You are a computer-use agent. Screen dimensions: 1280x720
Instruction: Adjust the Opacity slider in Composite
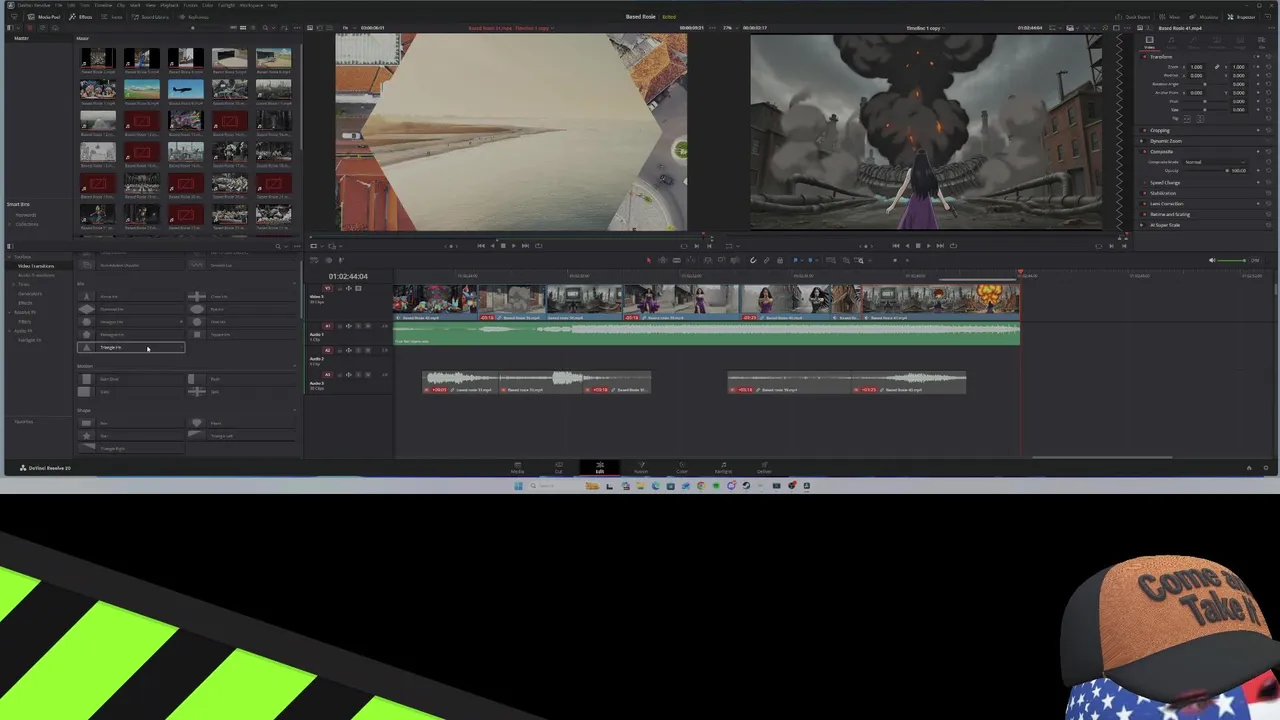tap(1206, 171)
